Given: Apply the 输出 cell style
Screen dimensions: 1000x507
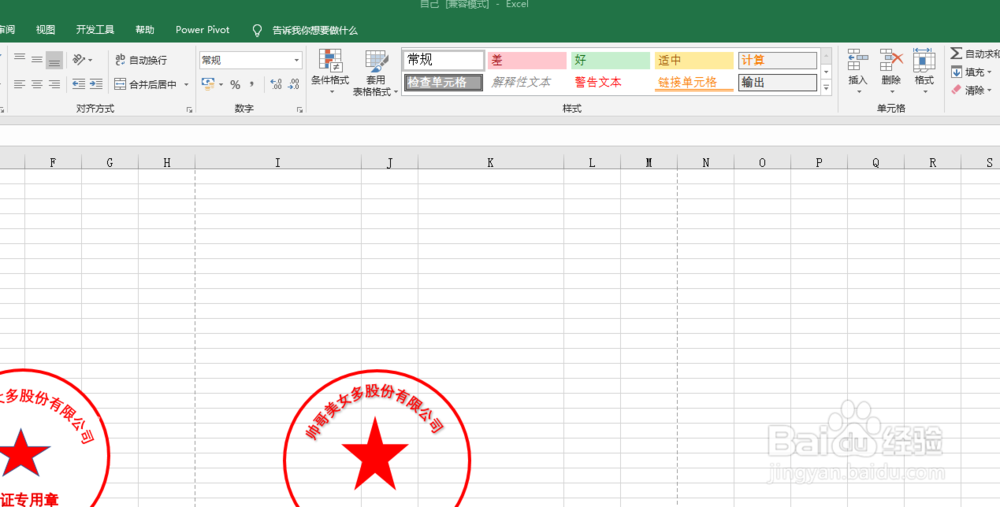Looking at the screenshot, I should pyautogui.click(x=777, y=82).
